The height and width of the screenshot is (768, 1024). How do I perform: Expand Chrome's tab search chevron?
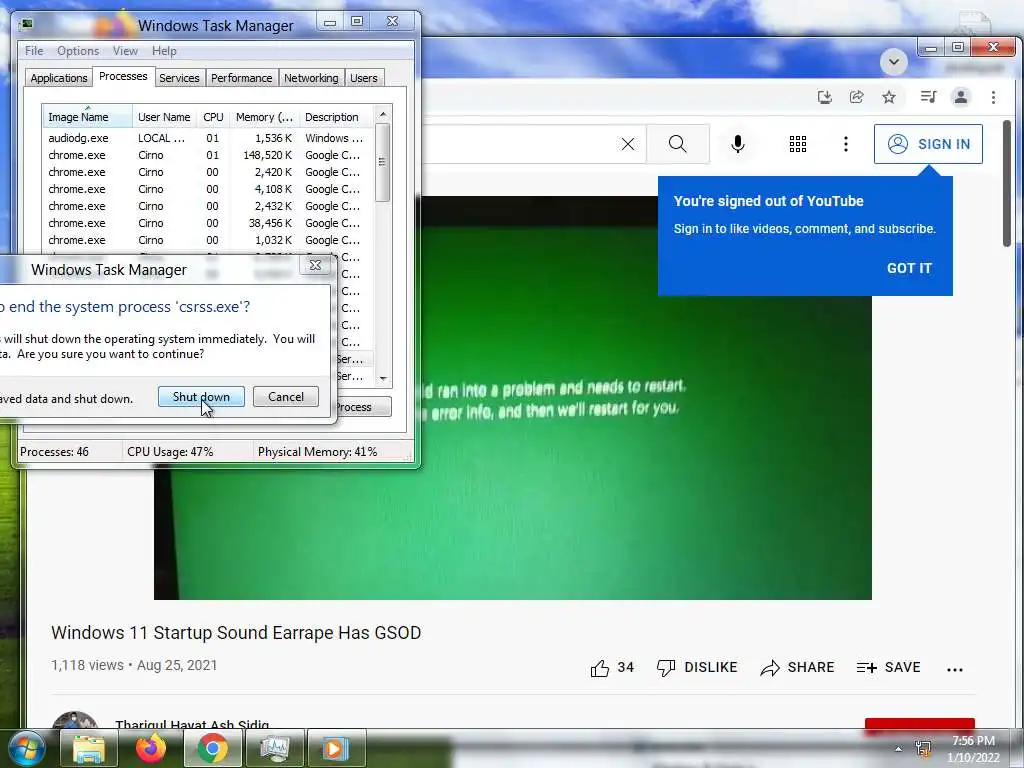[893, 63]
